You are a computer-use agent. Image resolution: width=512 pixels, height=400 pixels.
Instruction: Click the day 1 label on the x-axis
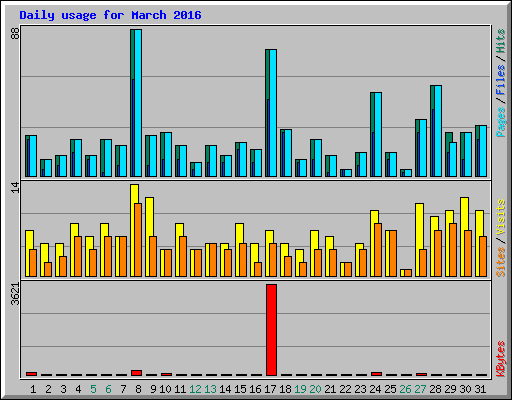point(33,389)
